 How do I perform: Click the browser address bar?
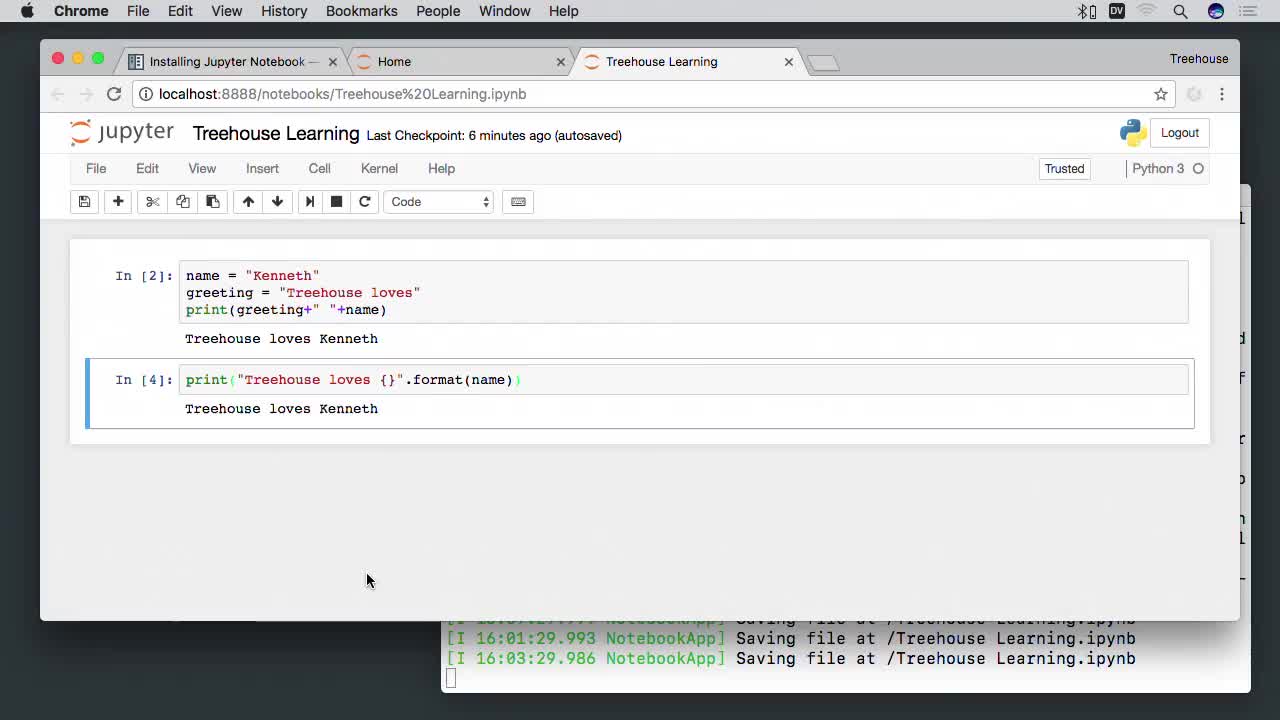[x=640, y=94]
